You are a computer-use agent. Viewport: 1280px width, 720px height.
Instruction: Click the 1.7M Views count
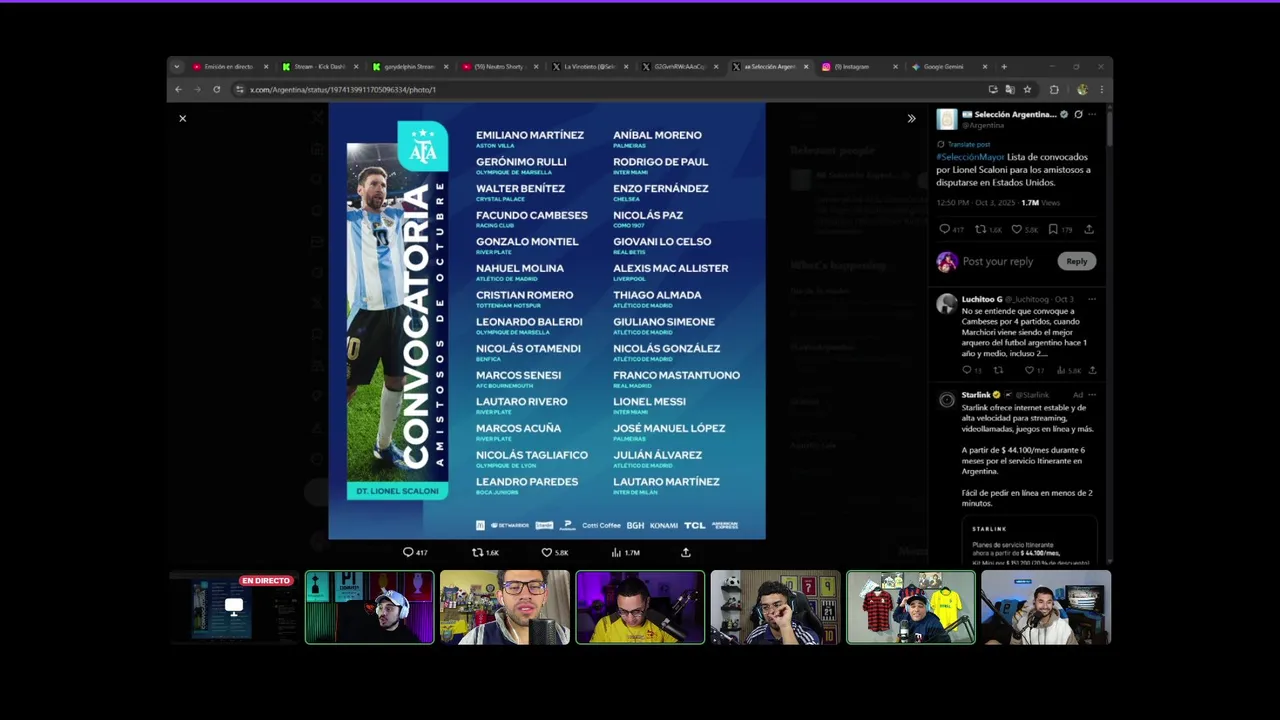(x=1040, y=203)
